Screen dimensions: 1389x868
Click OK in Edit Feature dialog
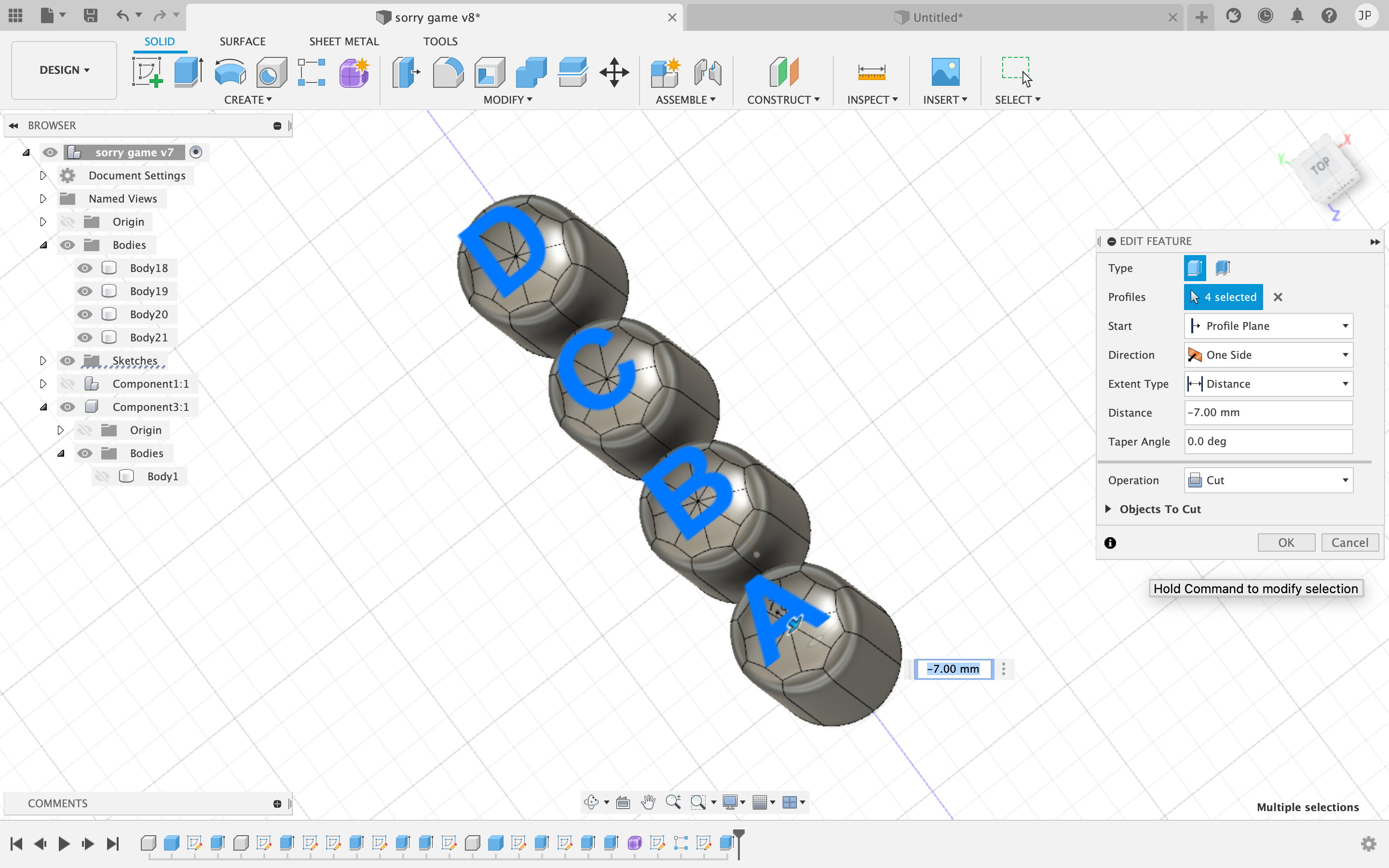tap(1286, 542)
